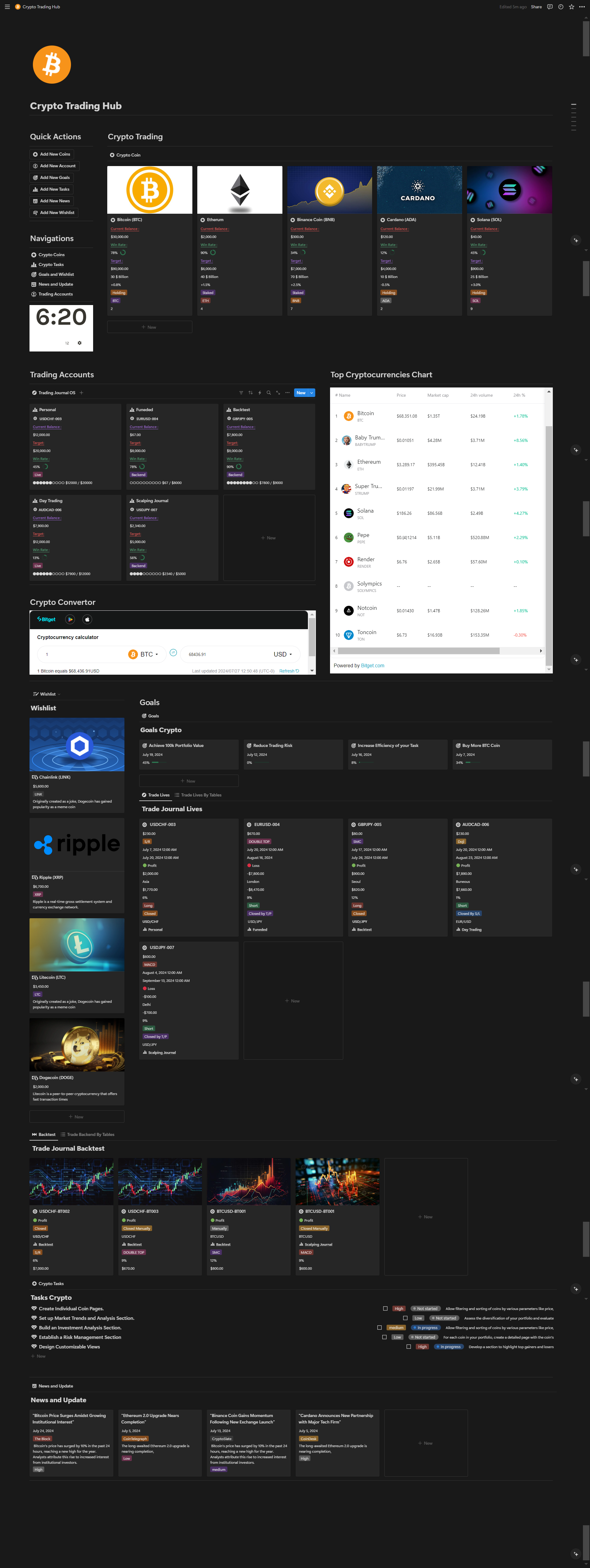The height and width of the screenshot is (1568, 590).
Task: Open Achieve 100k Portfolio Value goal
Action: tap(189, 755)
